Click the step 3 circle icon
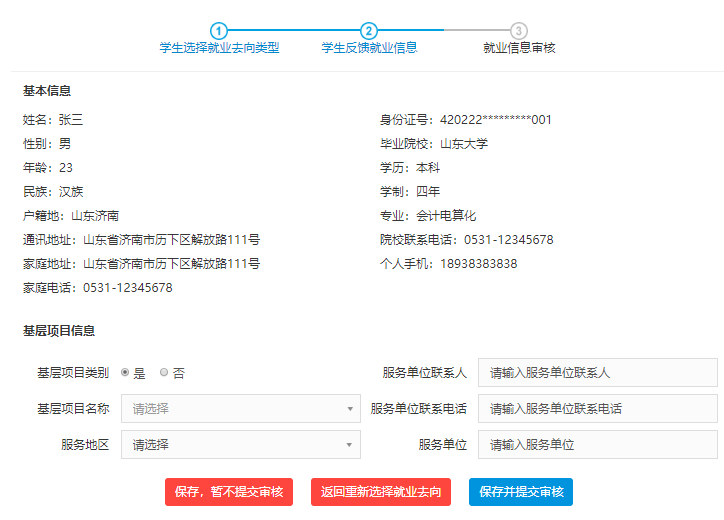724x520 pixels. (x=519, y=31)
